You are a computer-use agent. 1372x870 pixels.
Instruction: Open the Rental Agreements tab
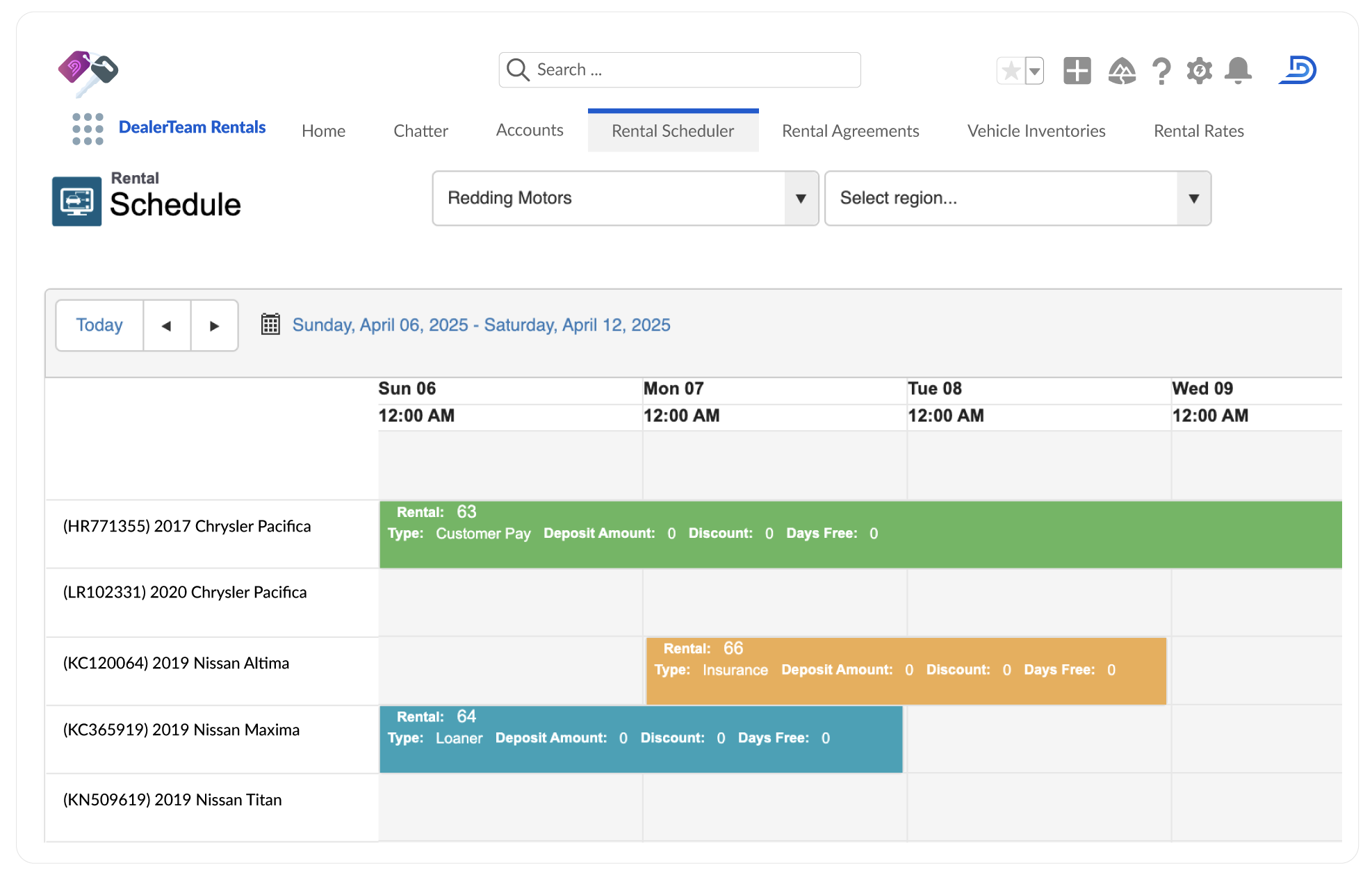coord(850,131)
